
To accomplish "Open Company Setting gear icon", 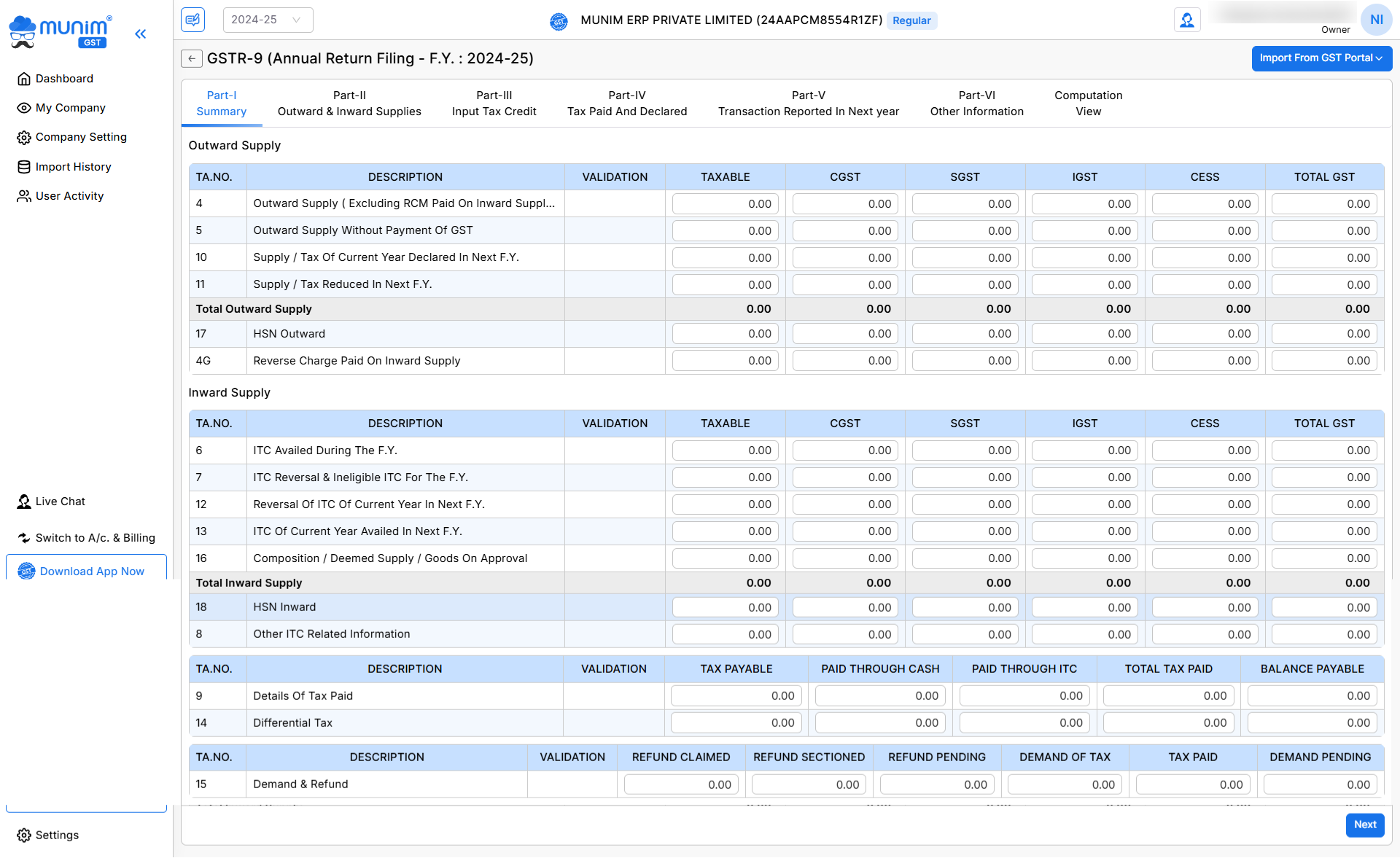I will [x=24, y=137].
